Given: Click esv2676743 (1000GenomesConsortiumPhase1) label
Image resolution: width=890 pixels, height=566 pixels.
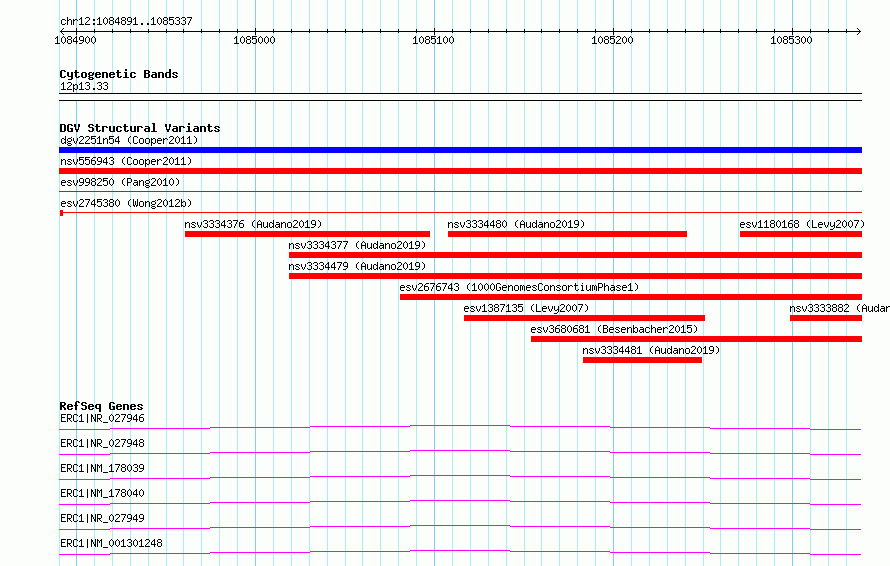Looking at the screenshot, I should pos(519,287).
